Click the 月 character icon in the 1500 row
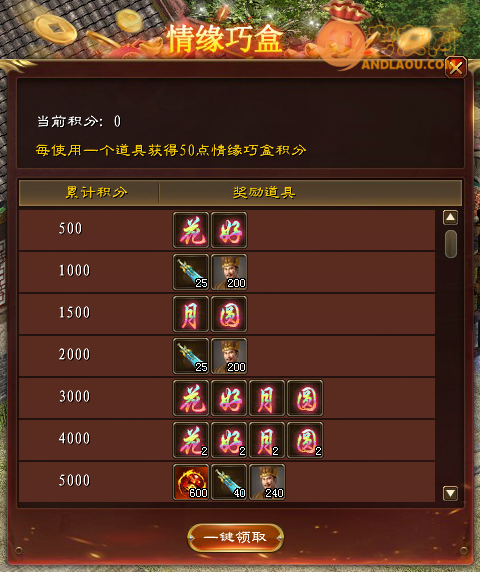This screenshot has height=572, width=480. pos(191,314)
